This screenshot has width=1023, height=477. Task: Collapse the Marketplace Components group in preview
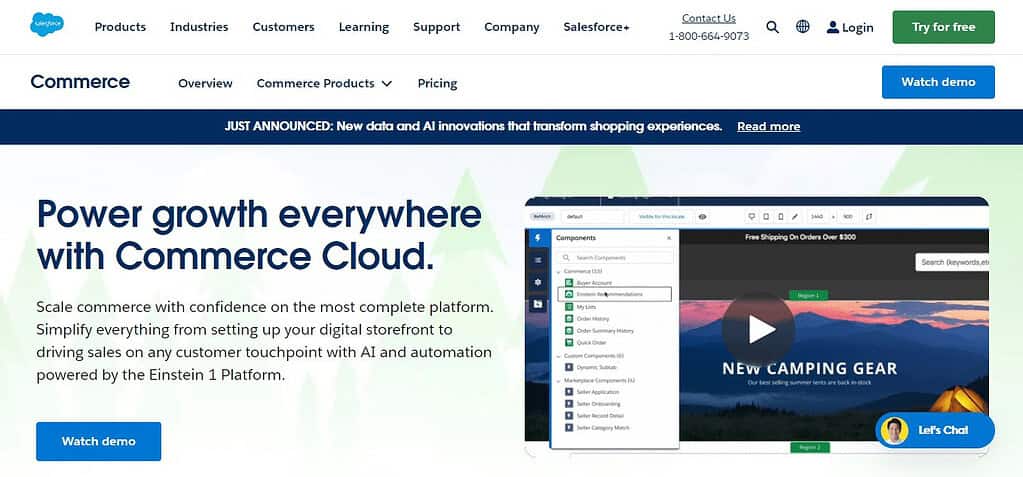[558, 381]
